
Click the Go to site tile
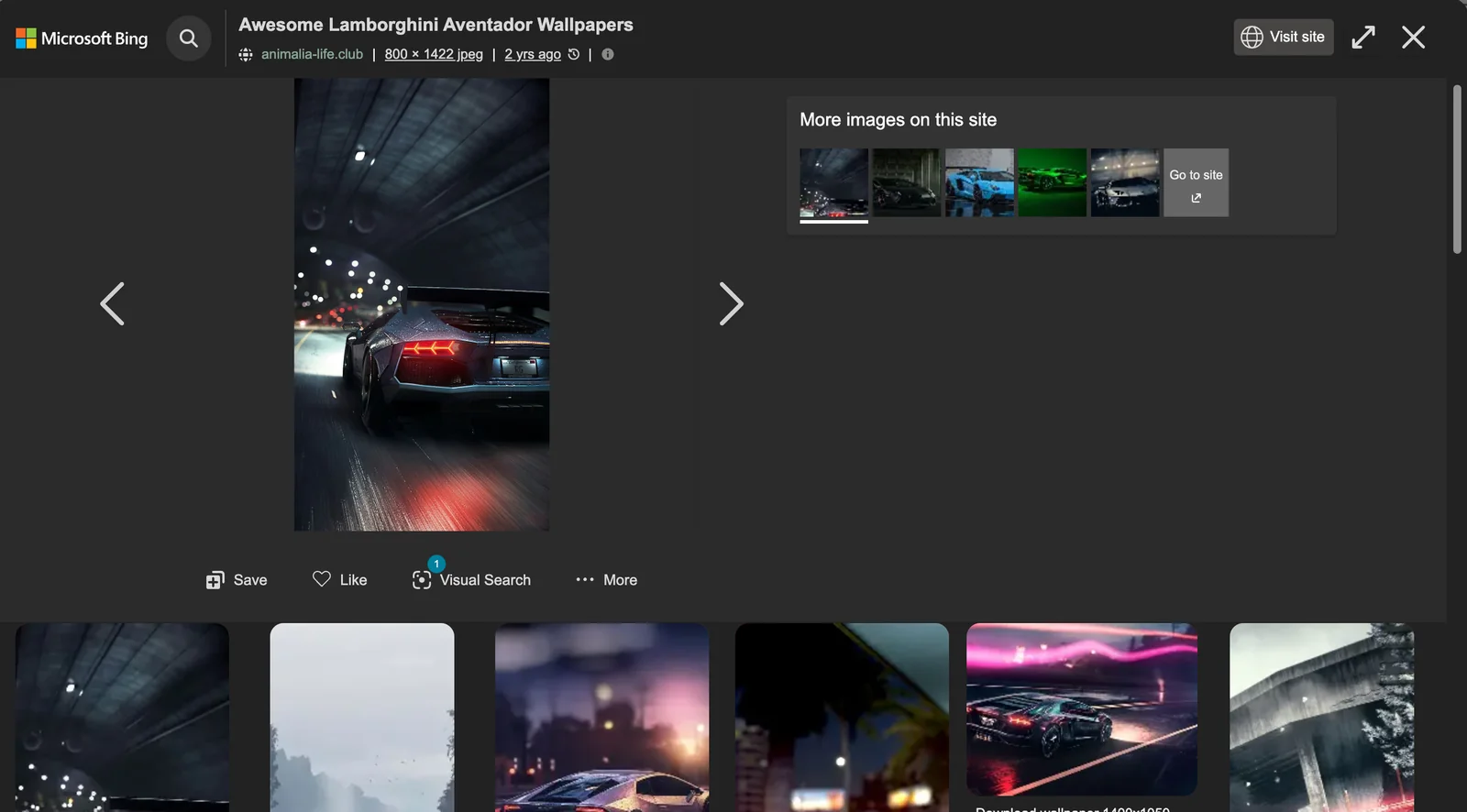click(x=1196, y=182)
